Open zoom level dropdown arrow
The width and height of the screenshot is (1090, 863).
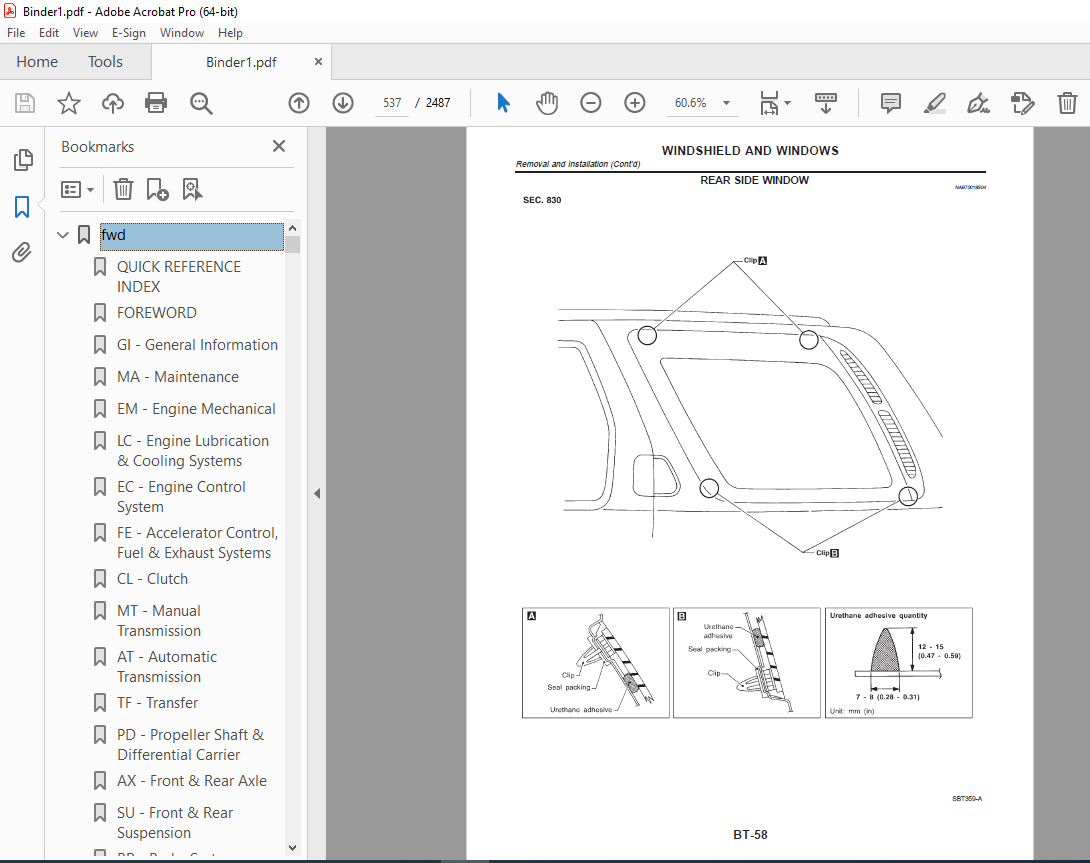pyautogui.click(x=726, y=103)
